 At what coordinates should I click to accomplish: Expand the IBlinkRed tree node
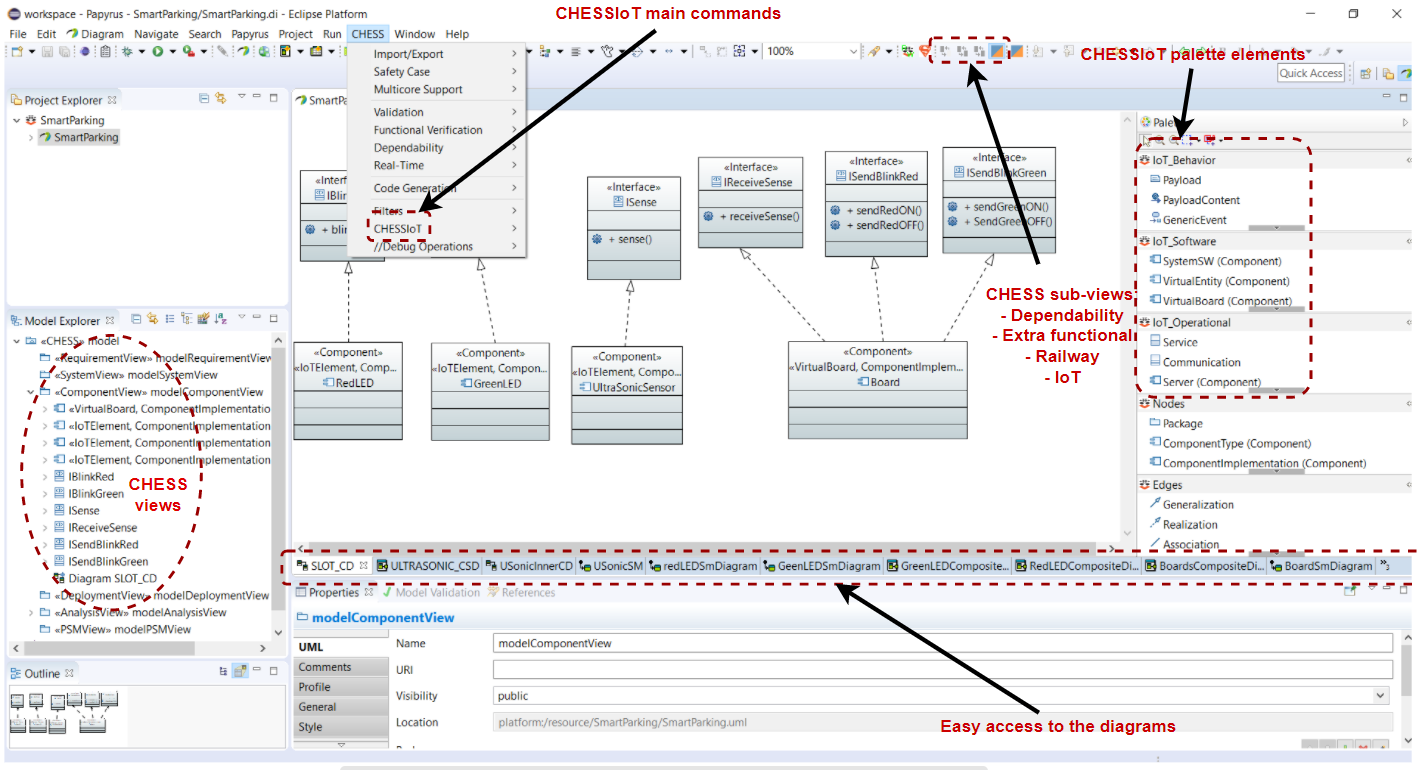(x=45, y=477)
